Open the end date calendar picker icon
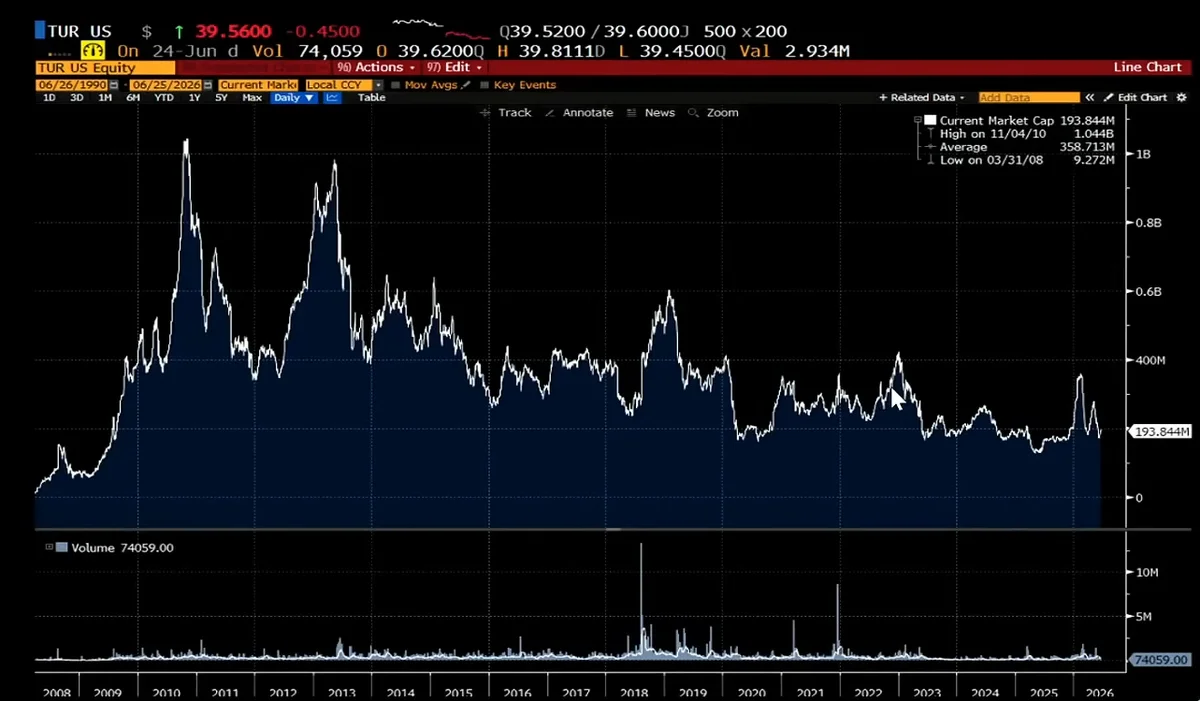 [x=208, y=85]
